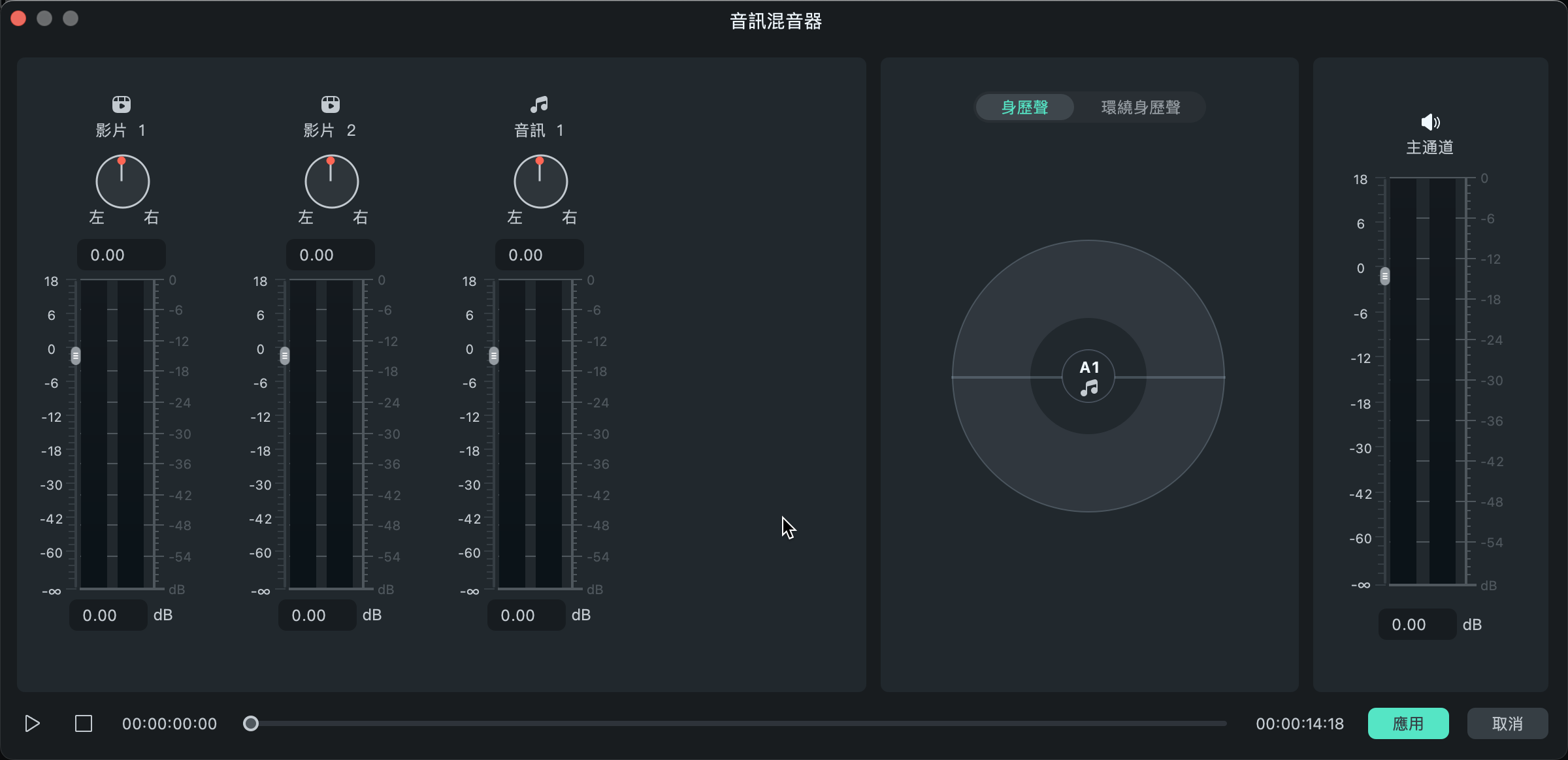Click the 主通道 master fader handle
Image resolution: width=1568 pixels, height=760 pixels.
pos(1384,276)
